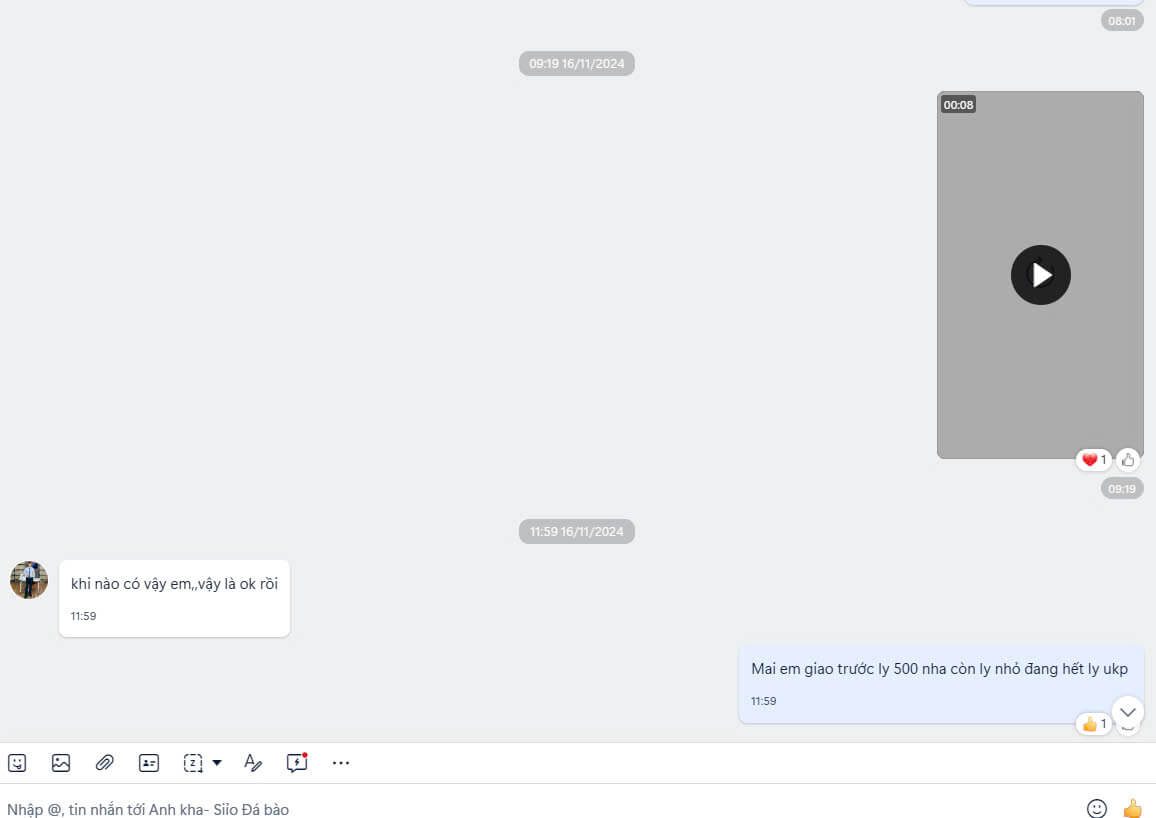This screenshot has height=818, width=1156.
Task: Click the send image icon
Action: pyautogui.click(x=61, y=763)
